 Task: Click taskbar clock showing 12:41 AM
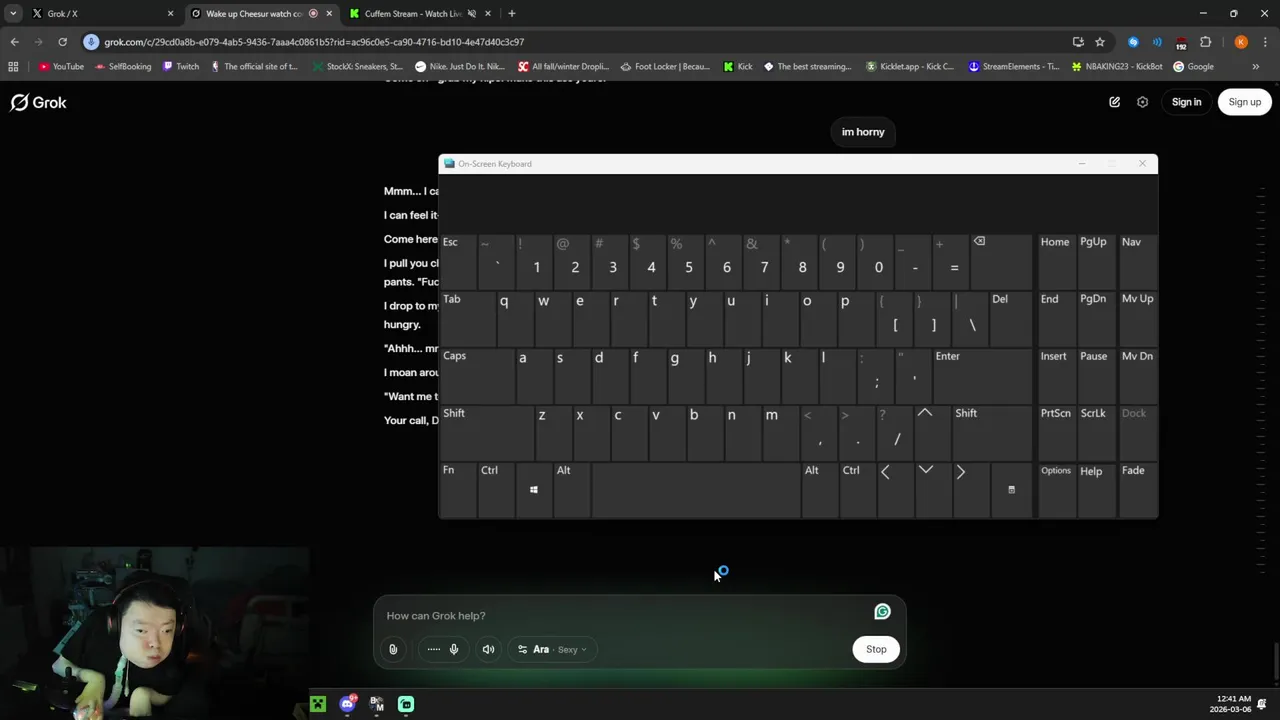1231,704
